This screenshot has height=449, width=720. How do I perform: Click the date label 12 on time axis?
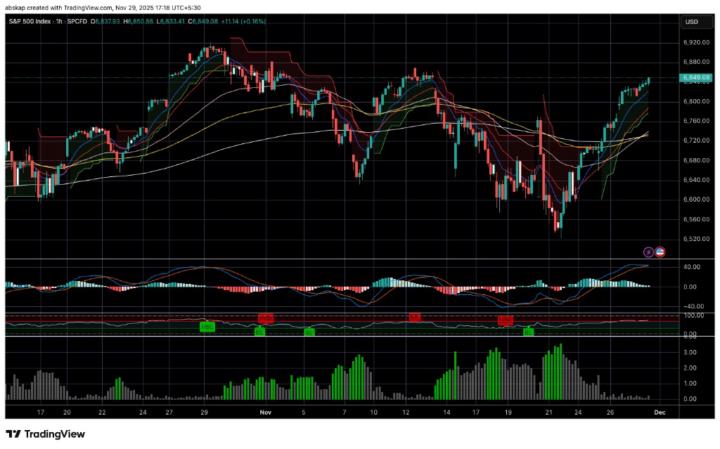coord(406,412)
